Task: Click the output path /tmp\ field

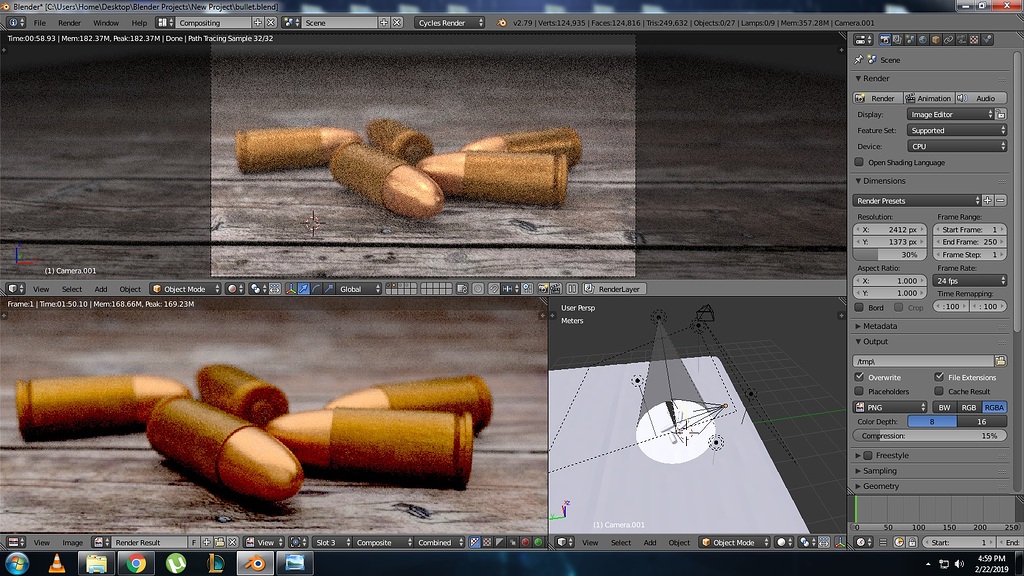Action: tap(922, 361)
